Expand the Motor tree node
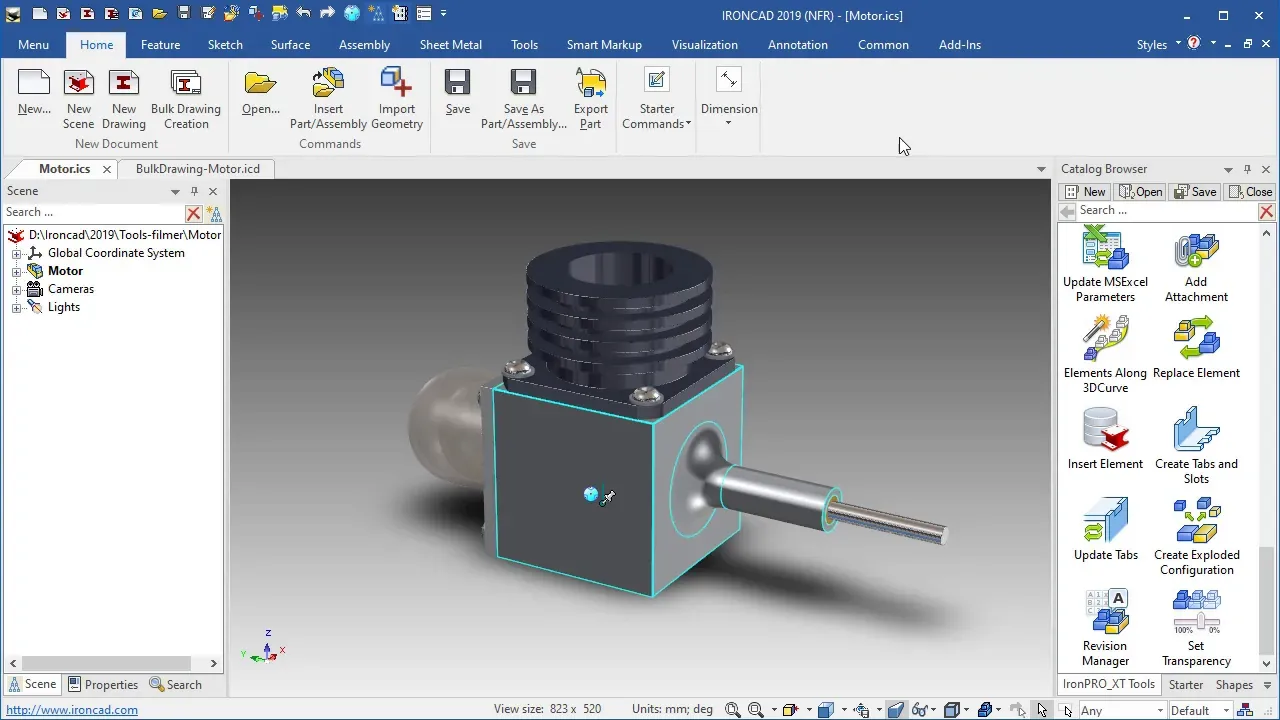Viewport: 1280px width, 720px height. pyautogui.click(x=16, y=271)
